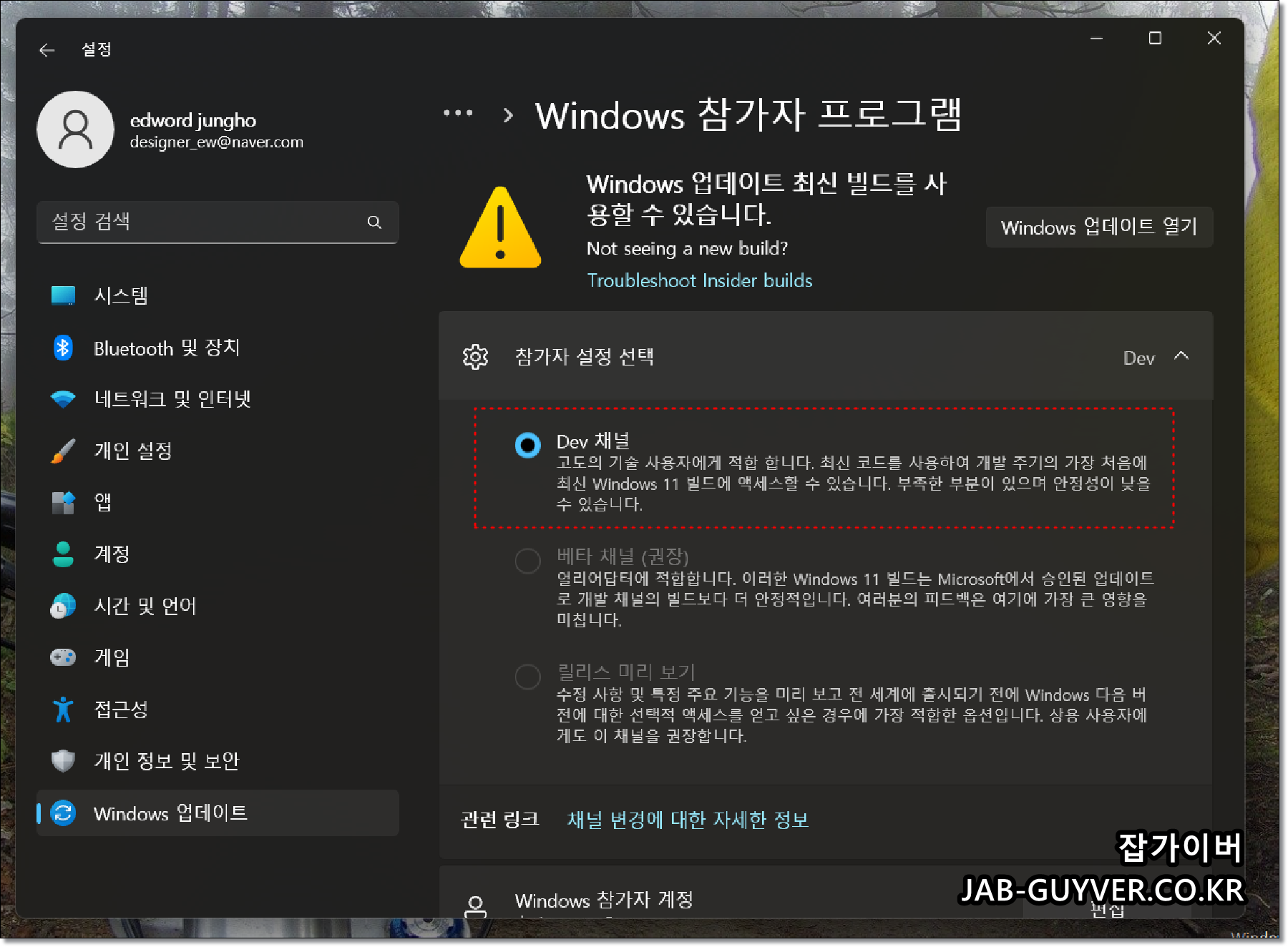Maximize the Settings window
The width and height of the screenshot is (1288, 947).
[1155, 38]
